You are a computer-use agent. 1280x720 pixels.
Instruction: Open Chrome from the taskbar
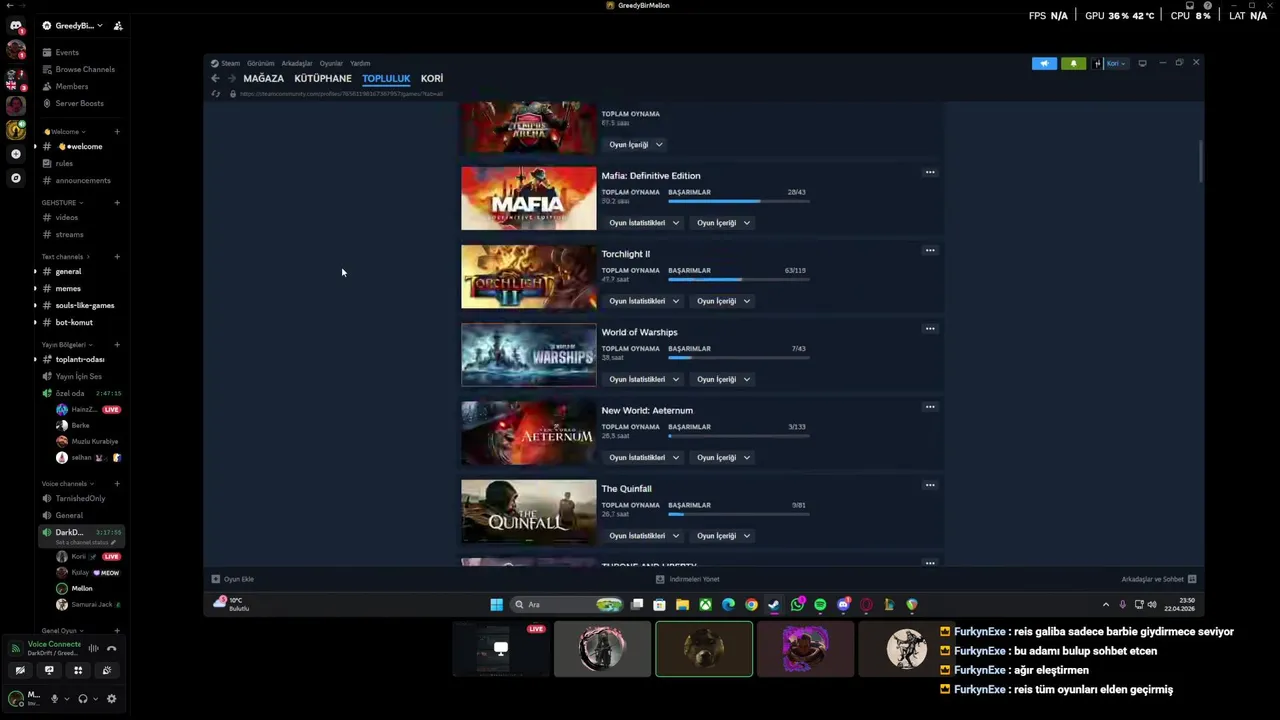pyautogui.click(x=751, y=604)
